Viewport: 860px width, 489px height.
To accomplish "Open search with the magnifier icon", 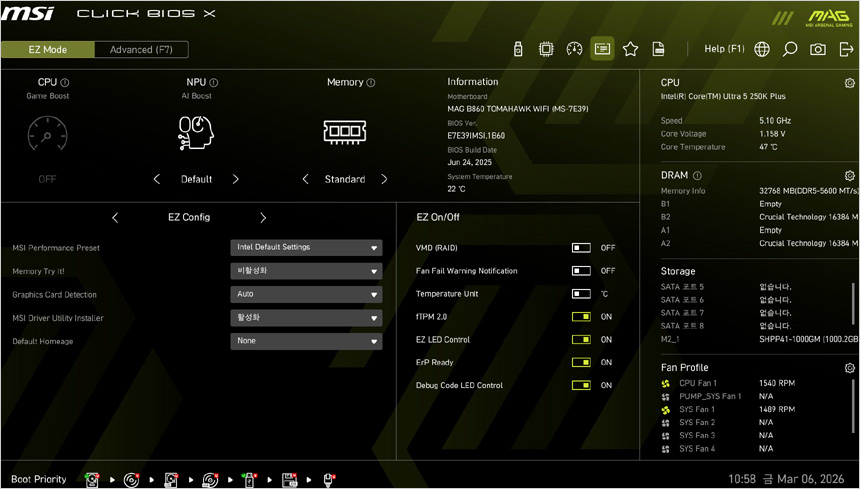I will tap(790, 49).
